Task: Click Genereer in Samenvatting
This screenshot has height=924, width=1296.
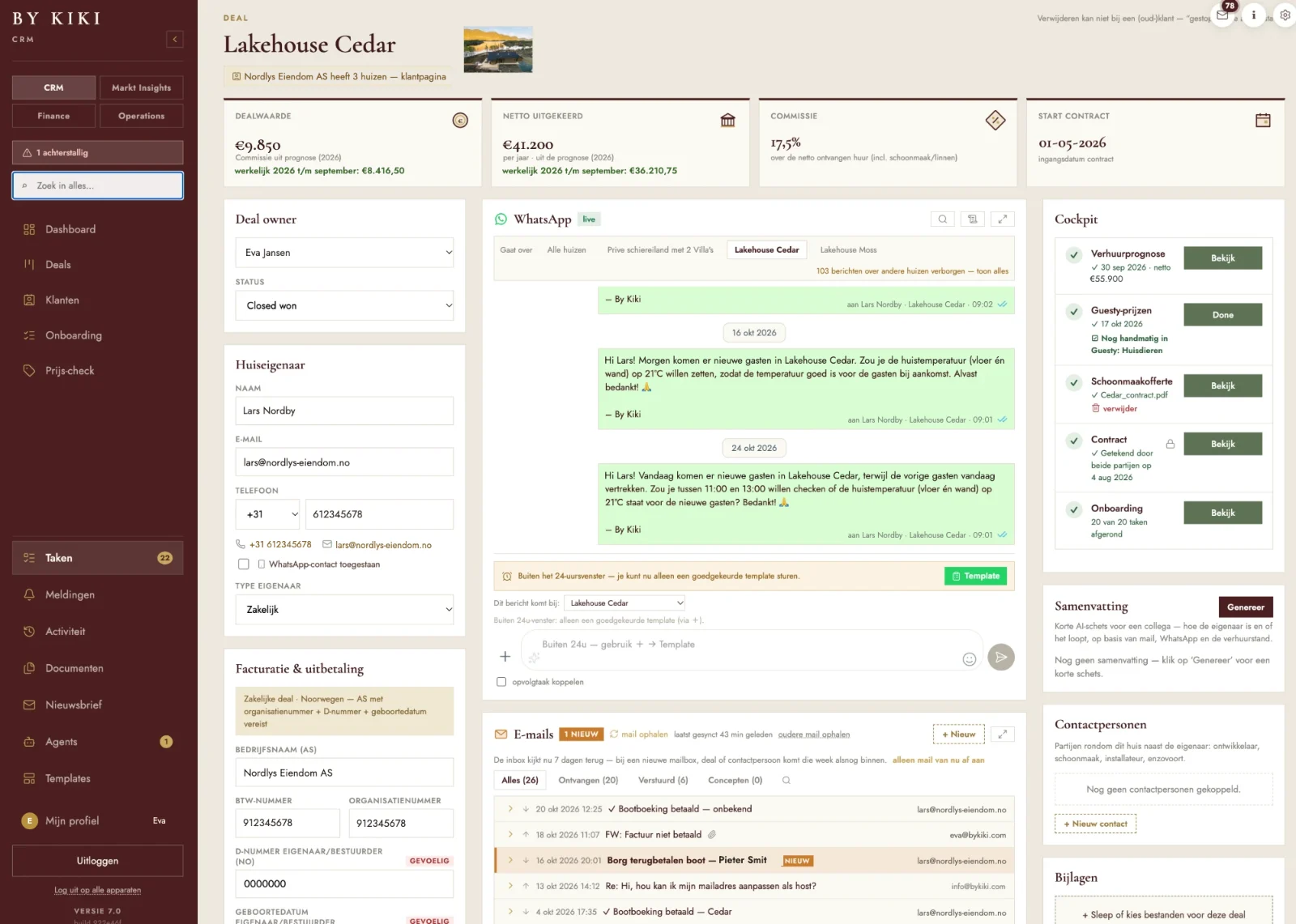Action: 1246,607
